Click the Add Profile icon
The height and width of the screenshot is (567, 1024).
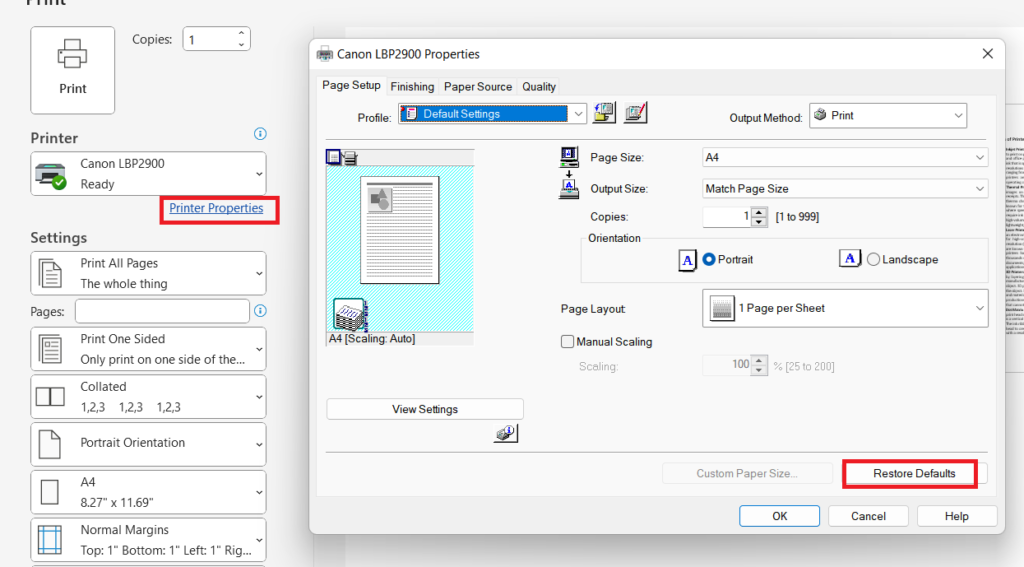click(x=604, y=113)
